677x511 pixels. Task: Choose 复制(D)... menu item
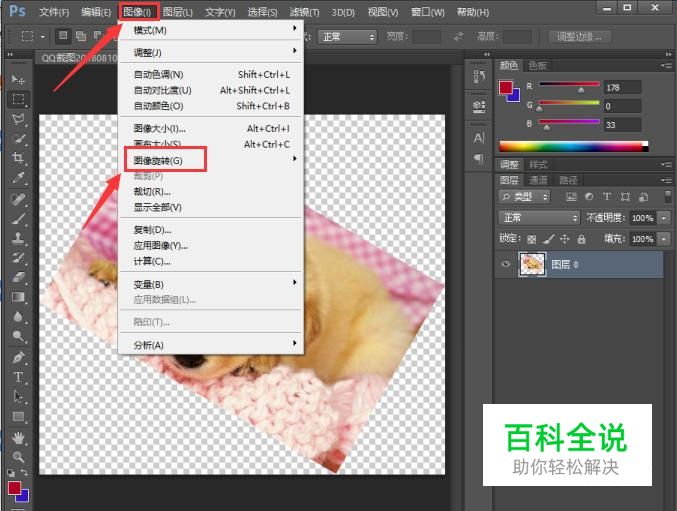tap(211, 230)
